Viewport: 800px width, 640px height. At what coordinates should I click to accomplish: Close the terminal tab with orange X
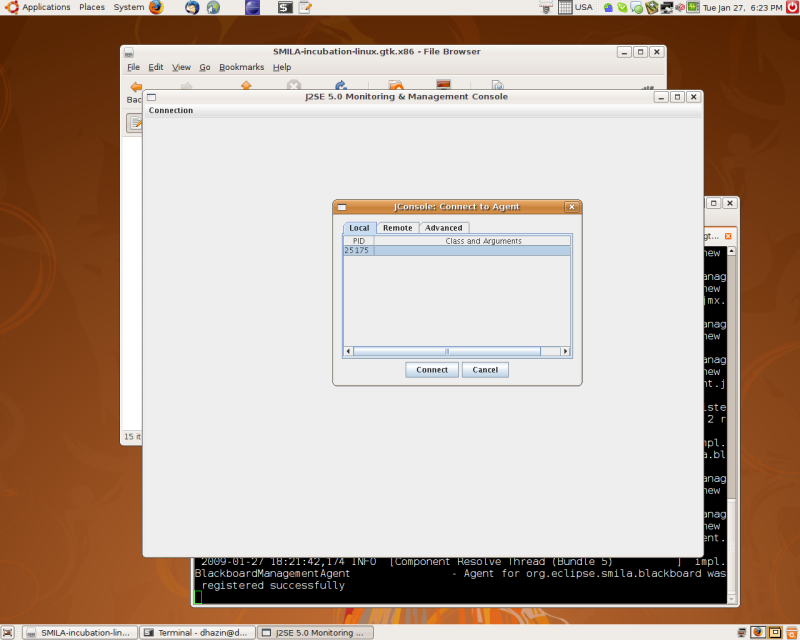pyautogui.click(x=728, y=236)
